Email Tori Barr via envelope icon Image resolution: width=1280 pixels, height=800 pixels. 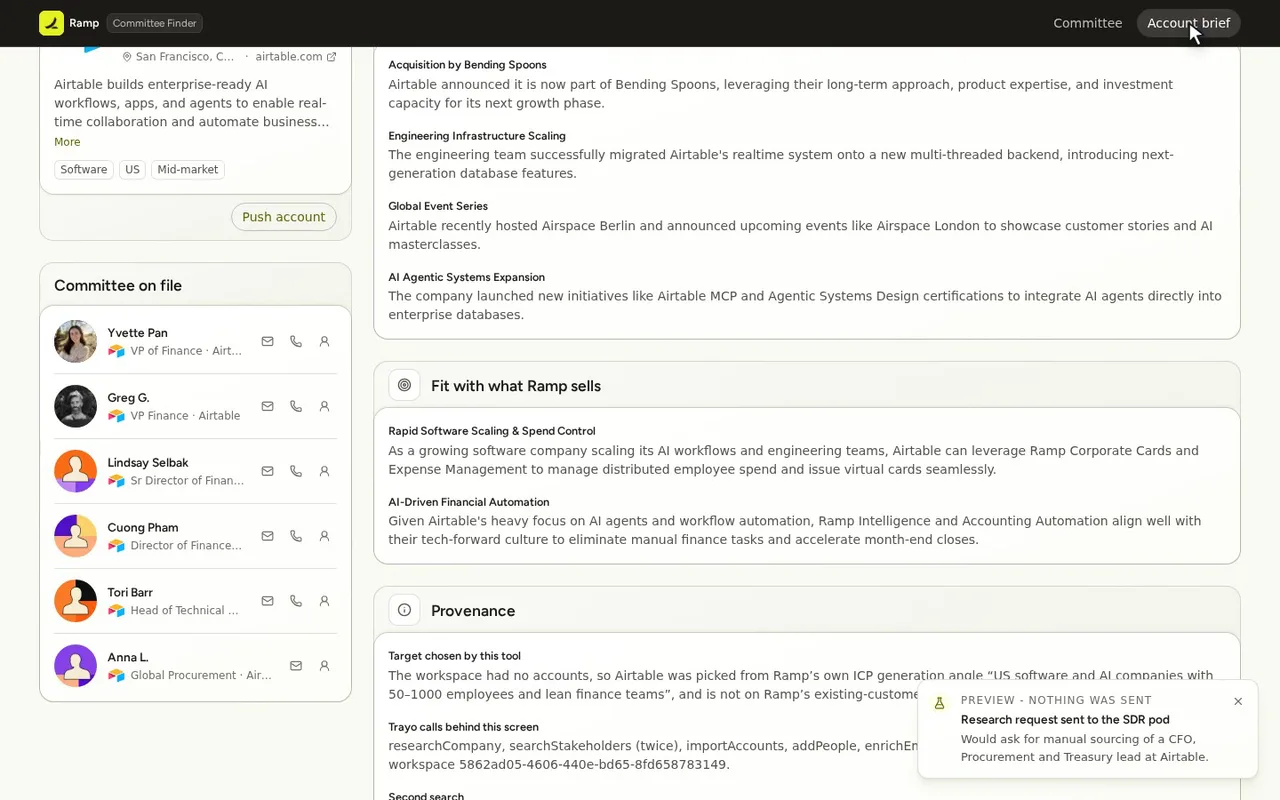click(x=267, y=601)
